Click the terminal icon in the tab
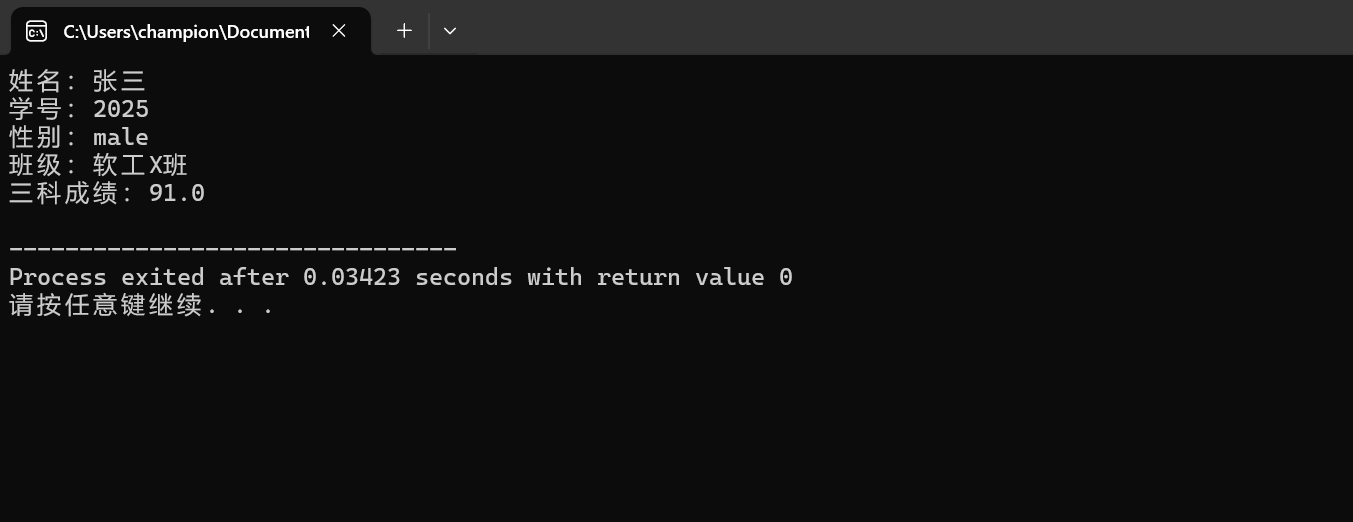The width and height of the screenshot is (1353, 522). coord(36,31)
